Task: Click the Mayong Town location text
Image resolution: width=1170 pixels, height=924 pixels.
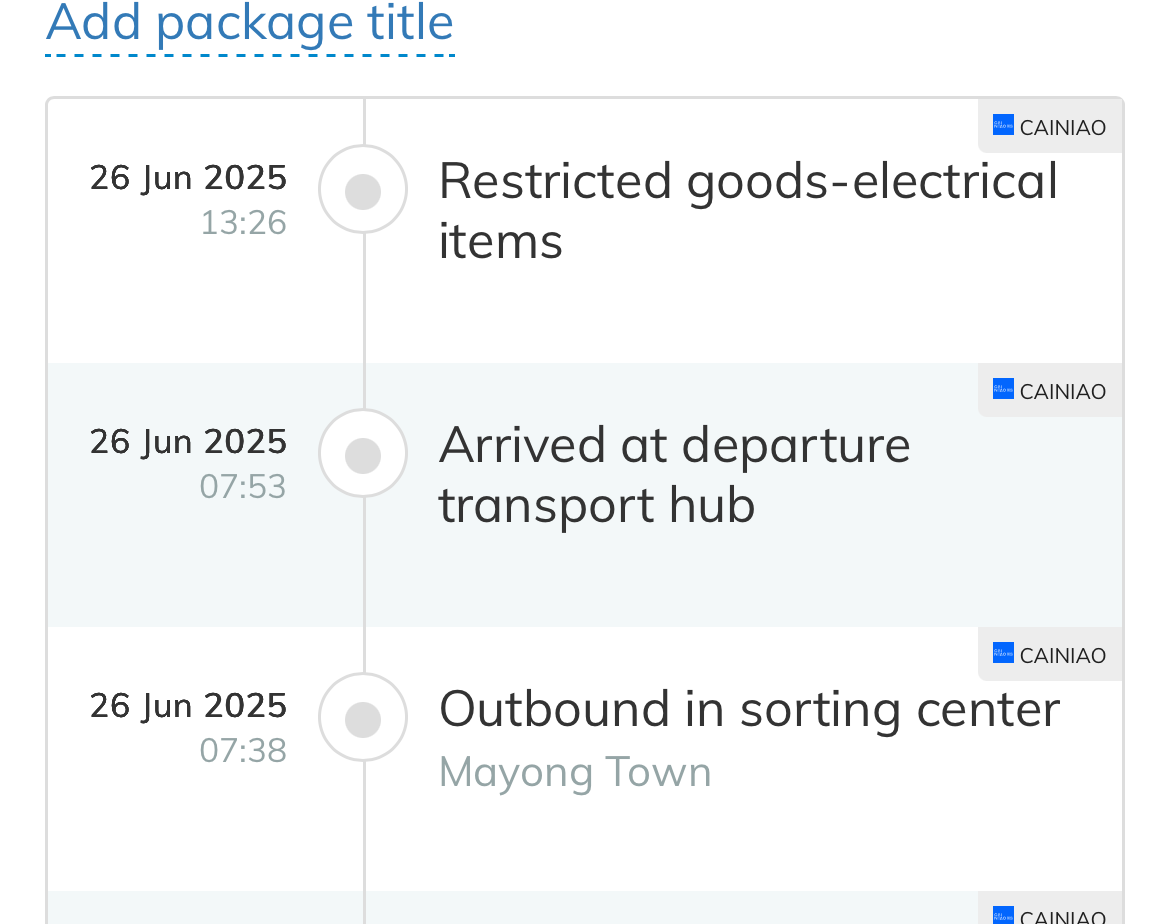Action: point(575,772)
